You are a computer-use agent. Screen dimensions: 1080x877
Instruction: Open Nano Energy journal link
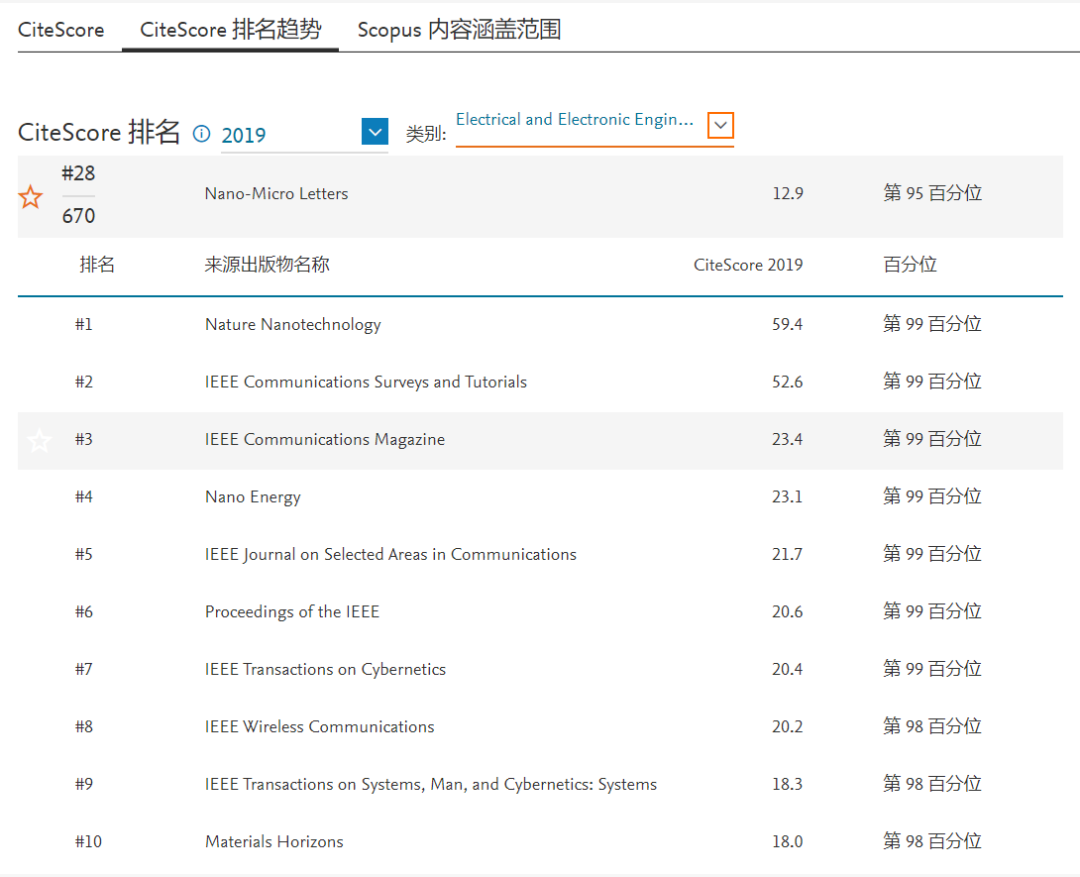pos(253,497)
